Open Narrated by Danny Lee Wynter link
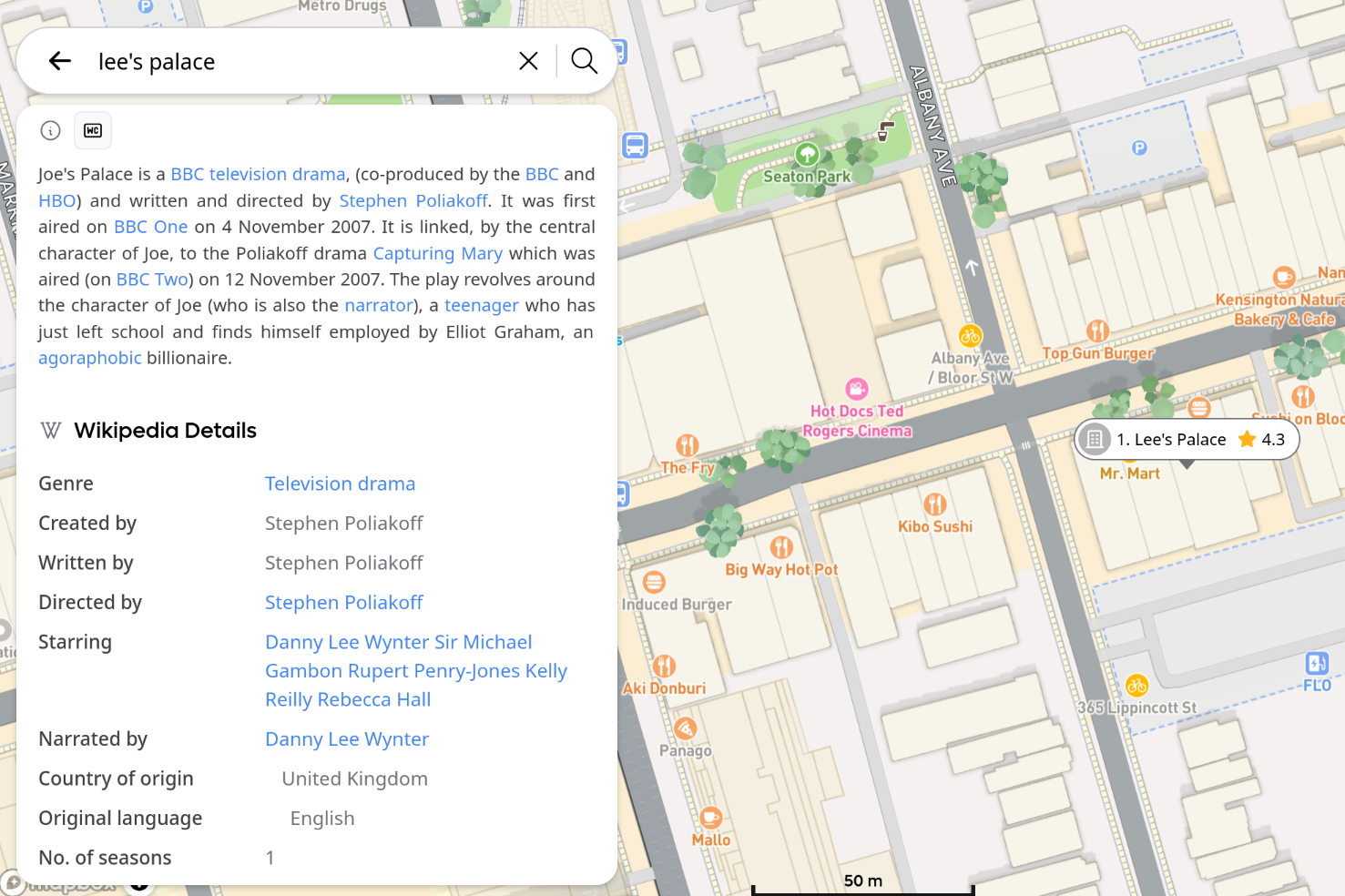This screenshot has height=896, width=1345. [x=347, y=739]
